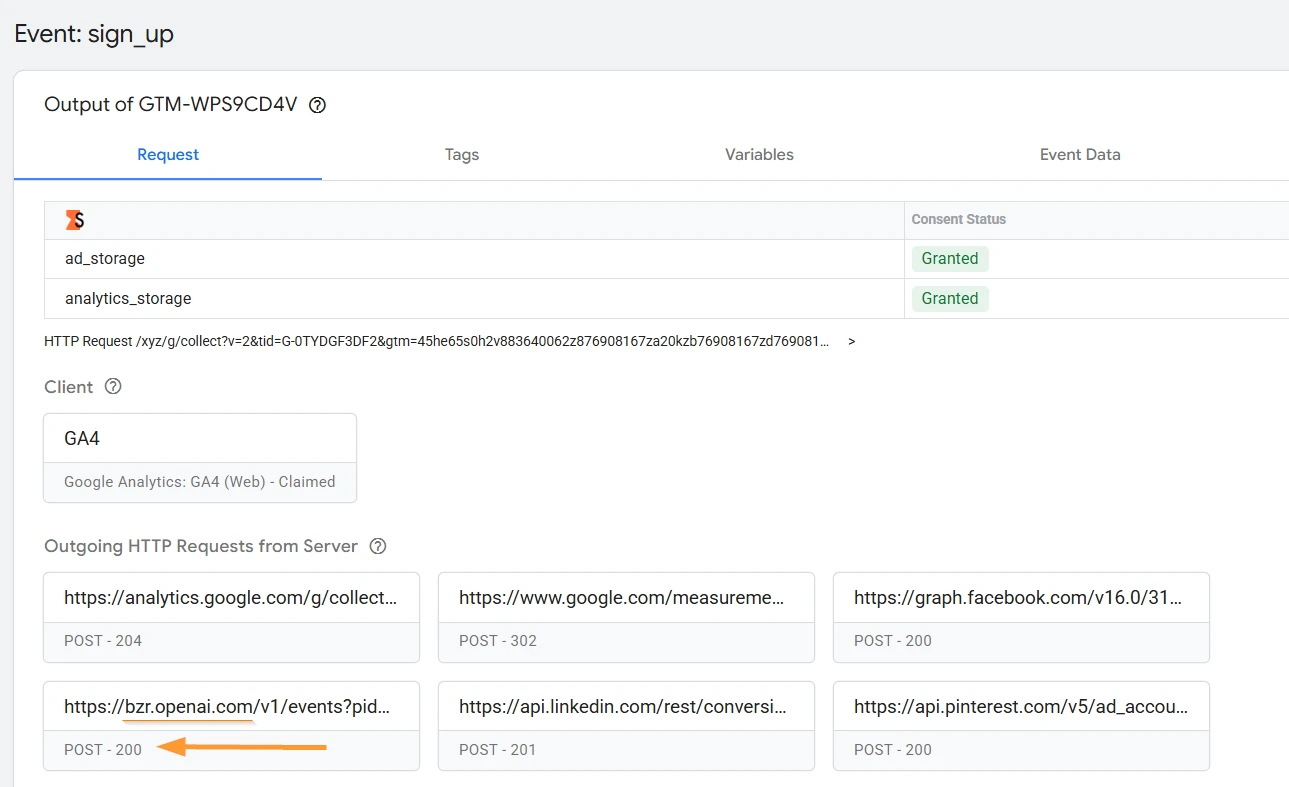Click the help icon beside Client
This screenshot has height=787, width=1289.
113,387
